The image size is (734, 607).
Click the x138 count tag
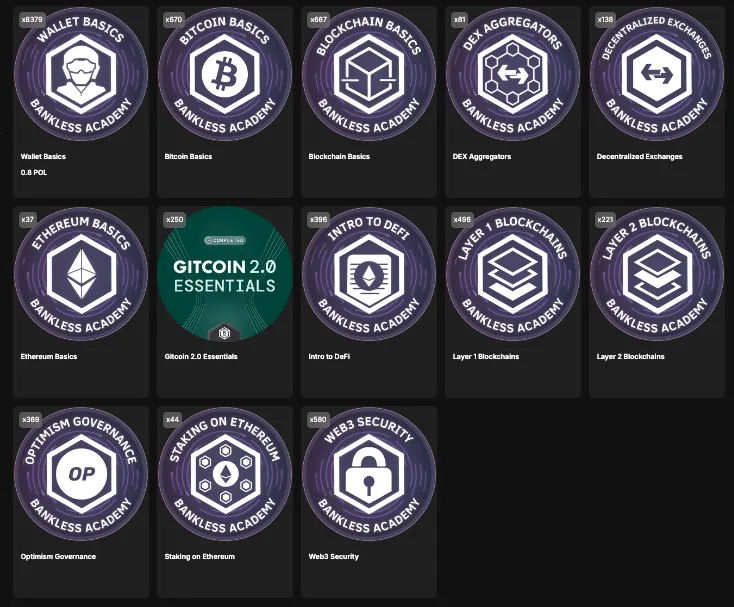pyautogui.click(x=605, y=20)
